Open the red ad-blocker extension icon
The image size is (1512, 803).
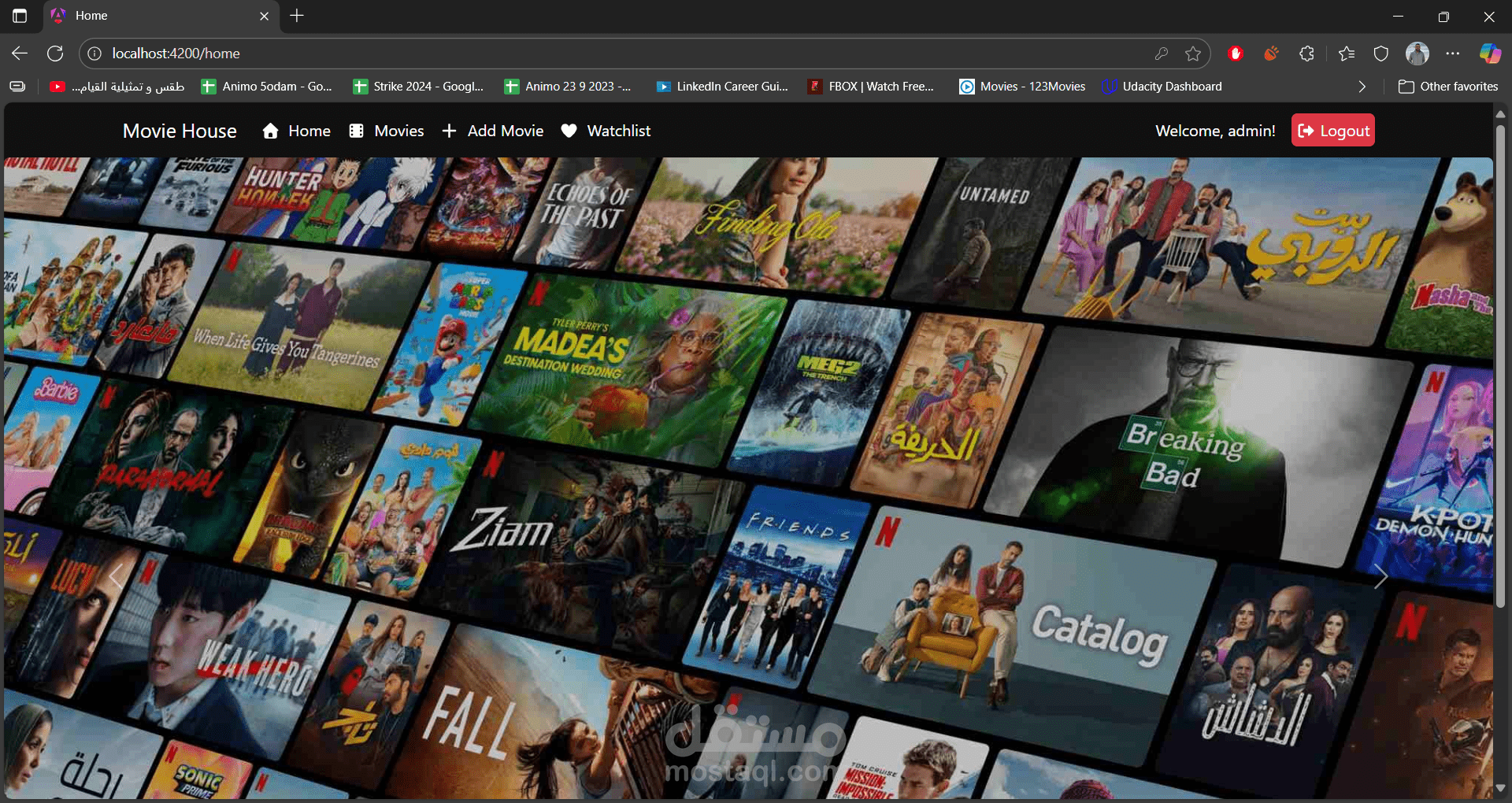(x=1236, y=54)
